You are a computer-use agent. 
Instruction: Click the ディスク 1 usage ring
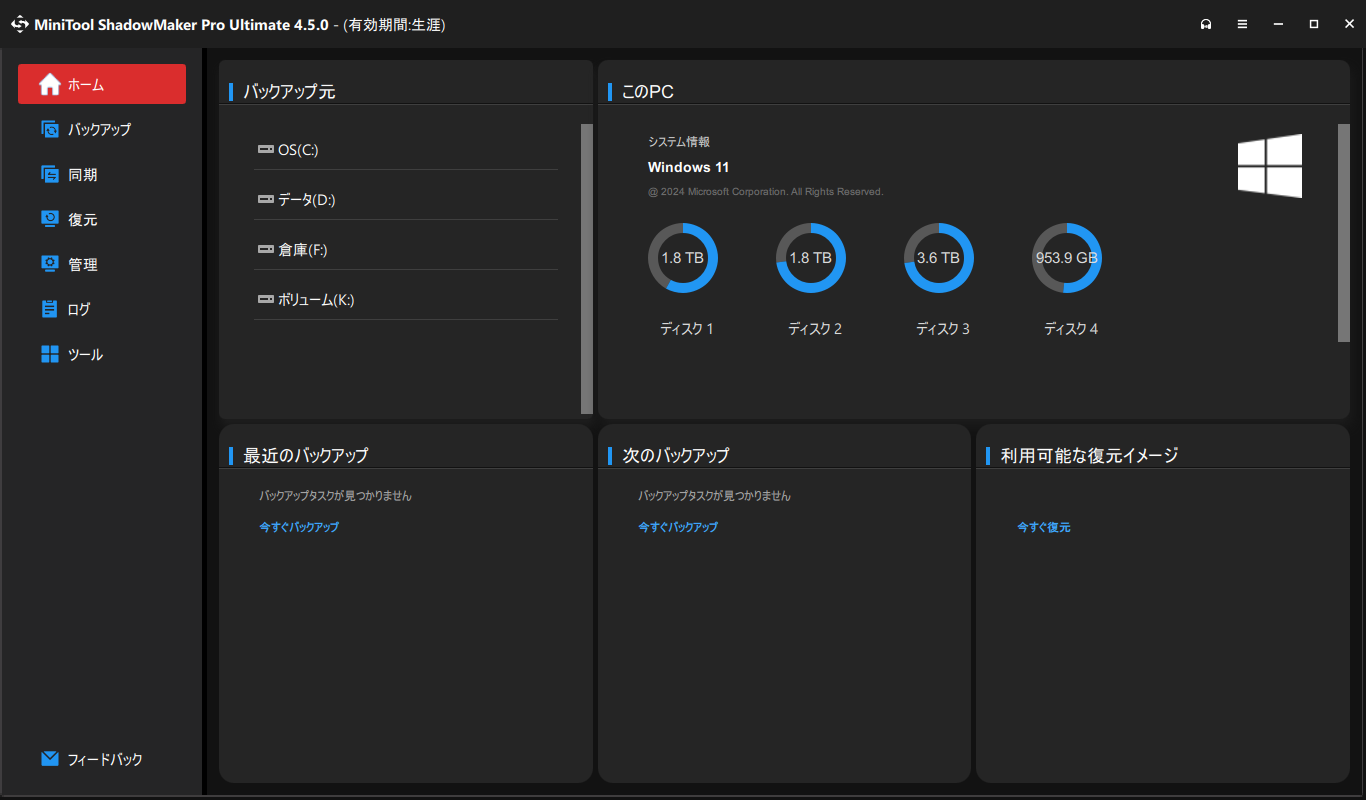pos(683,258)
